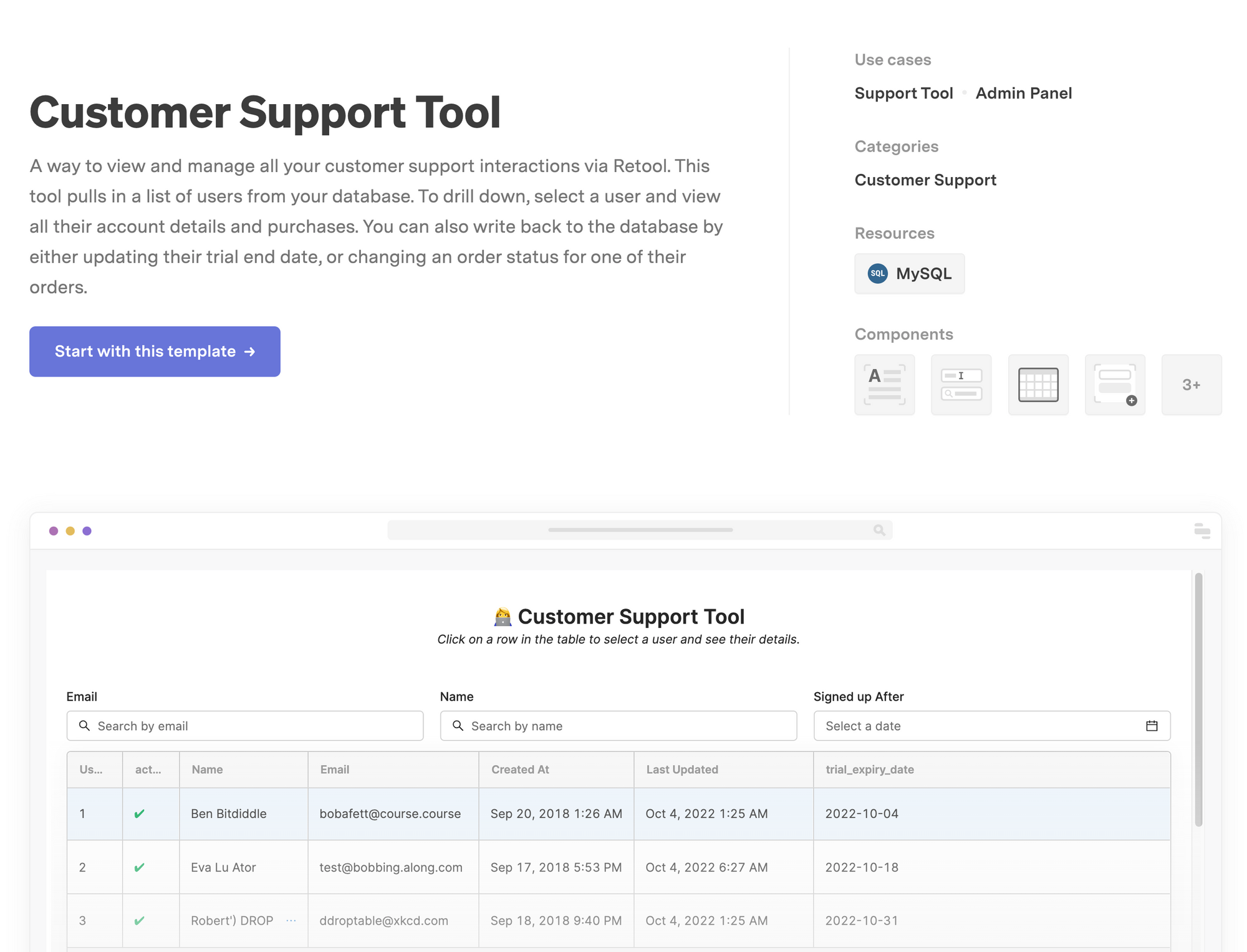This screenshot has width=1247, height=952.
Task: Sort by the act... column header
Action: 151,769
